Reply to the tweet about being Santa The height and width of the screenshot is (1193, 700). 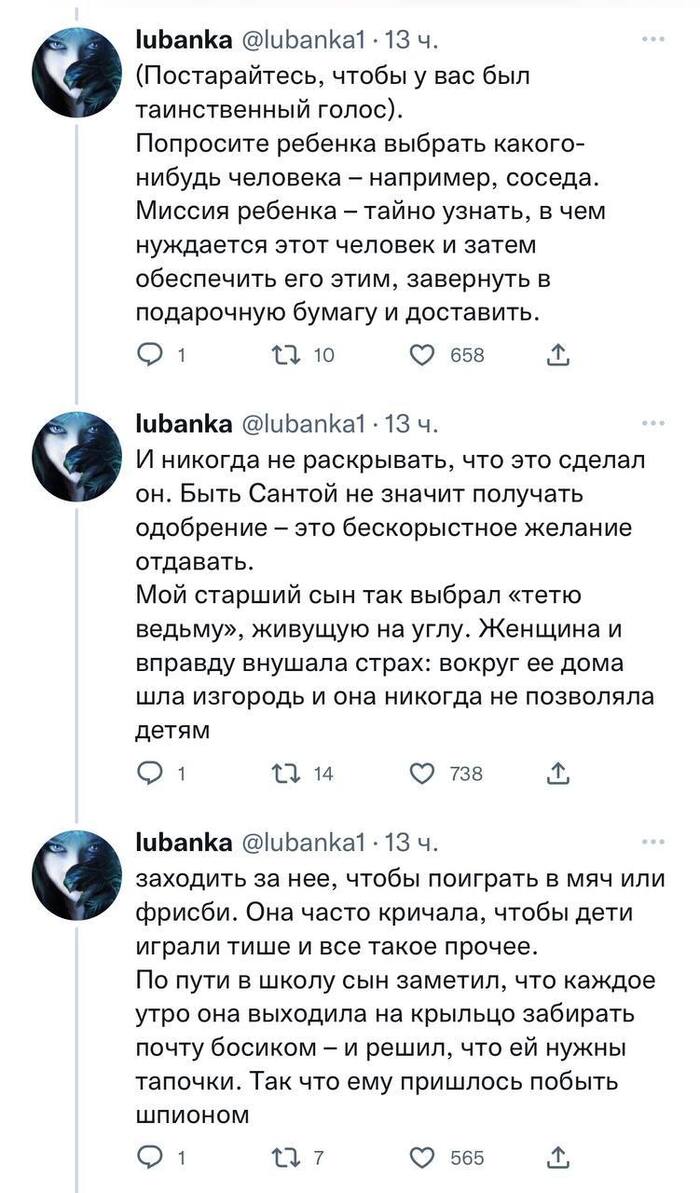tap(148, 772)
